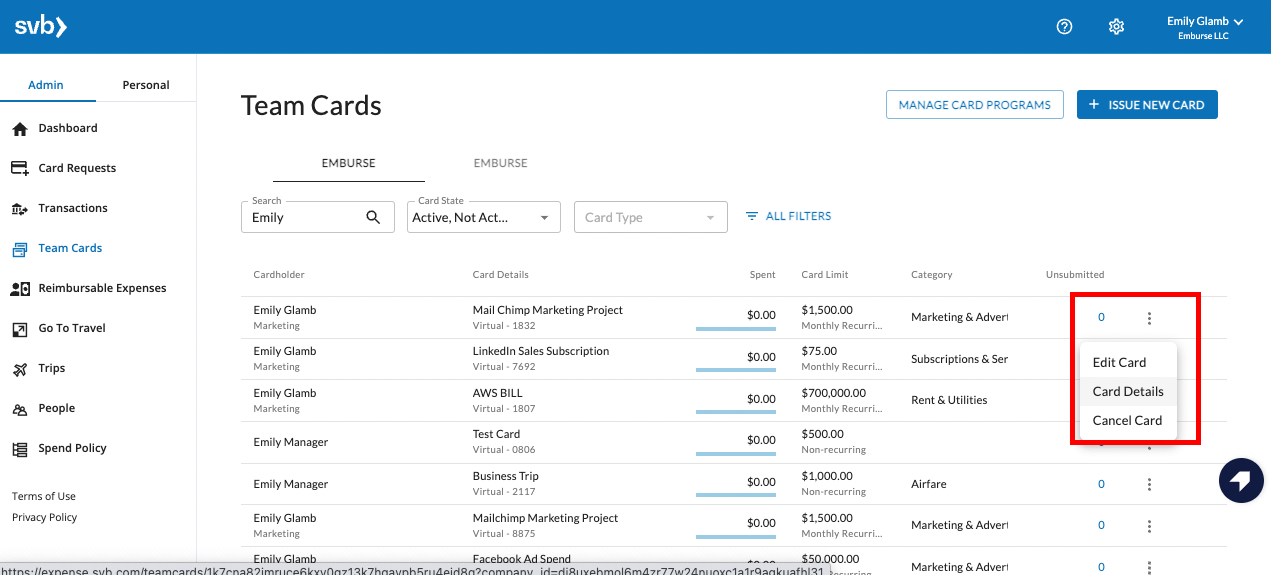Screen dimensions: 1271x575
Task: Click the LinkedIn Sales Subscription card
Action: pyautogui.click(x=541, y=351)
